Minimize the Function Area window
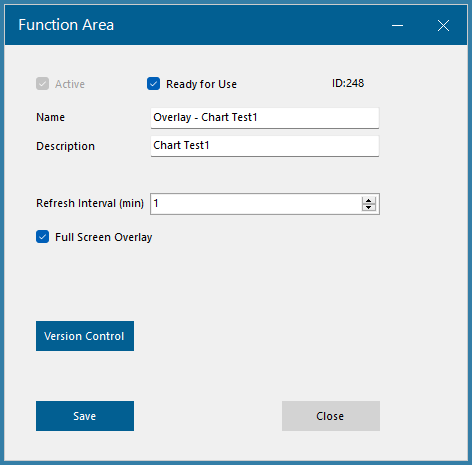The image size is (472, 465). pyautogui.click(x=397, y=25)
